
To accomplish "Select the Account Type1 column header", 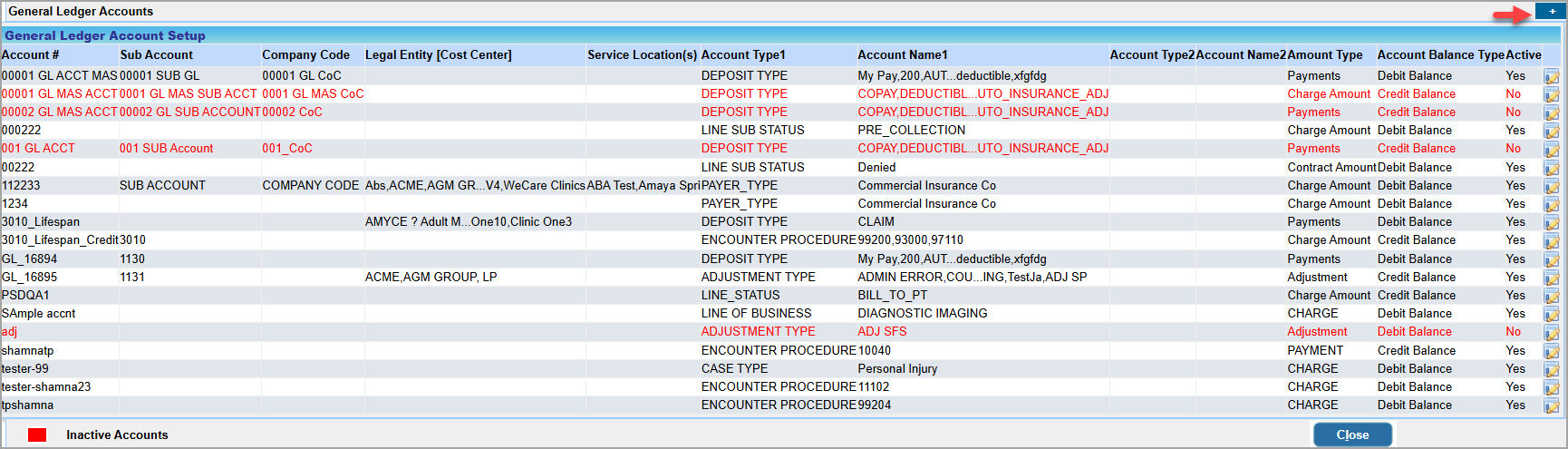I will [743, 55].
